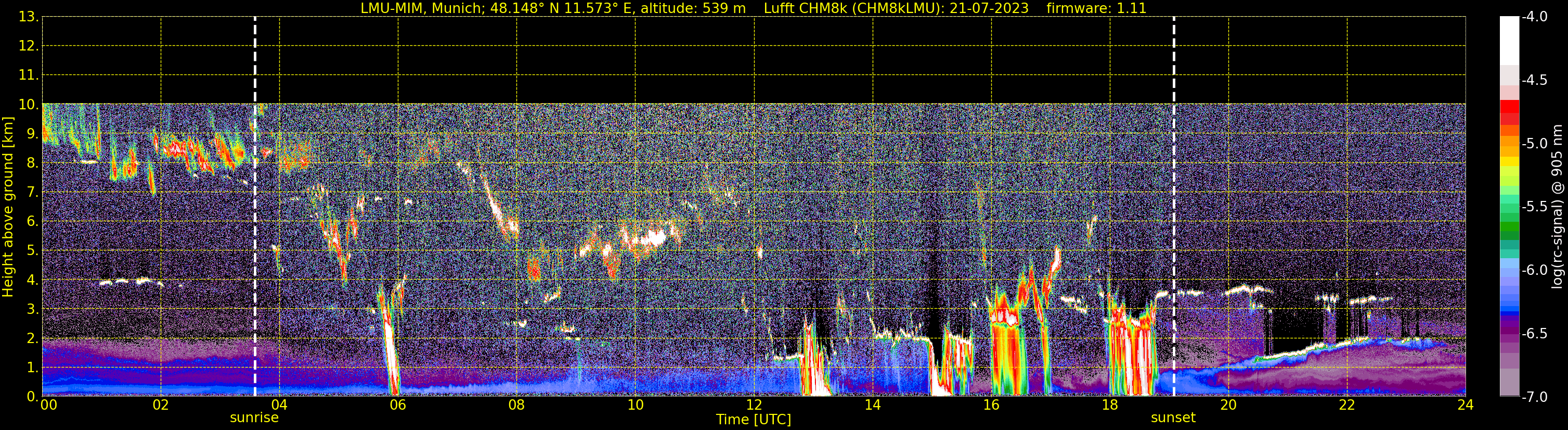Click the '1.' height axis tick label
1568x430 pixels.
coord(33,368)
